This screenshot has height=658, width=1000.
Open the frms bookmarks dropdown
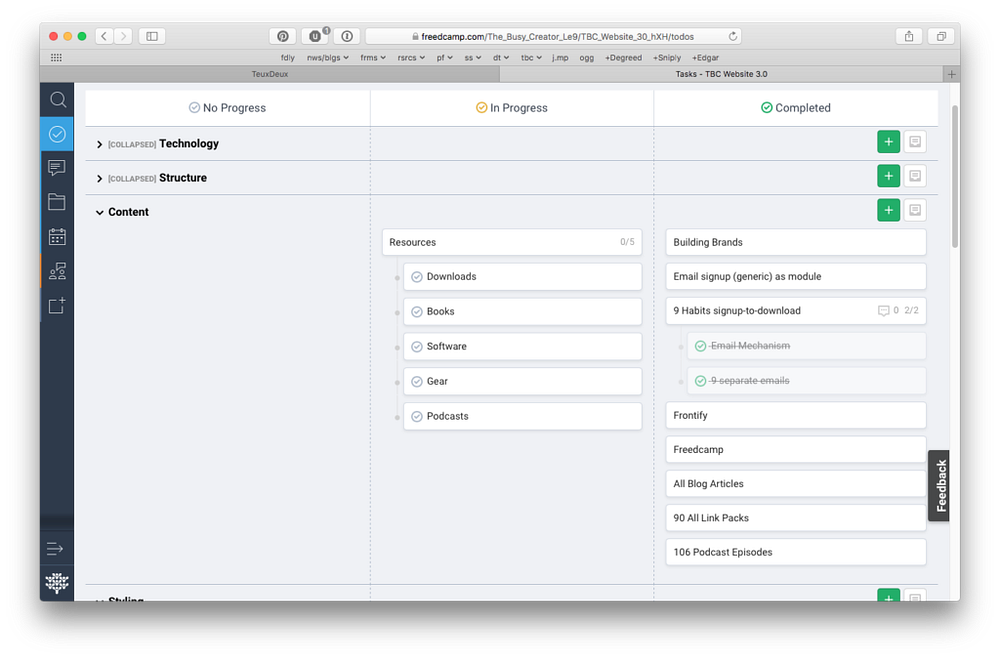click(372, 57)
